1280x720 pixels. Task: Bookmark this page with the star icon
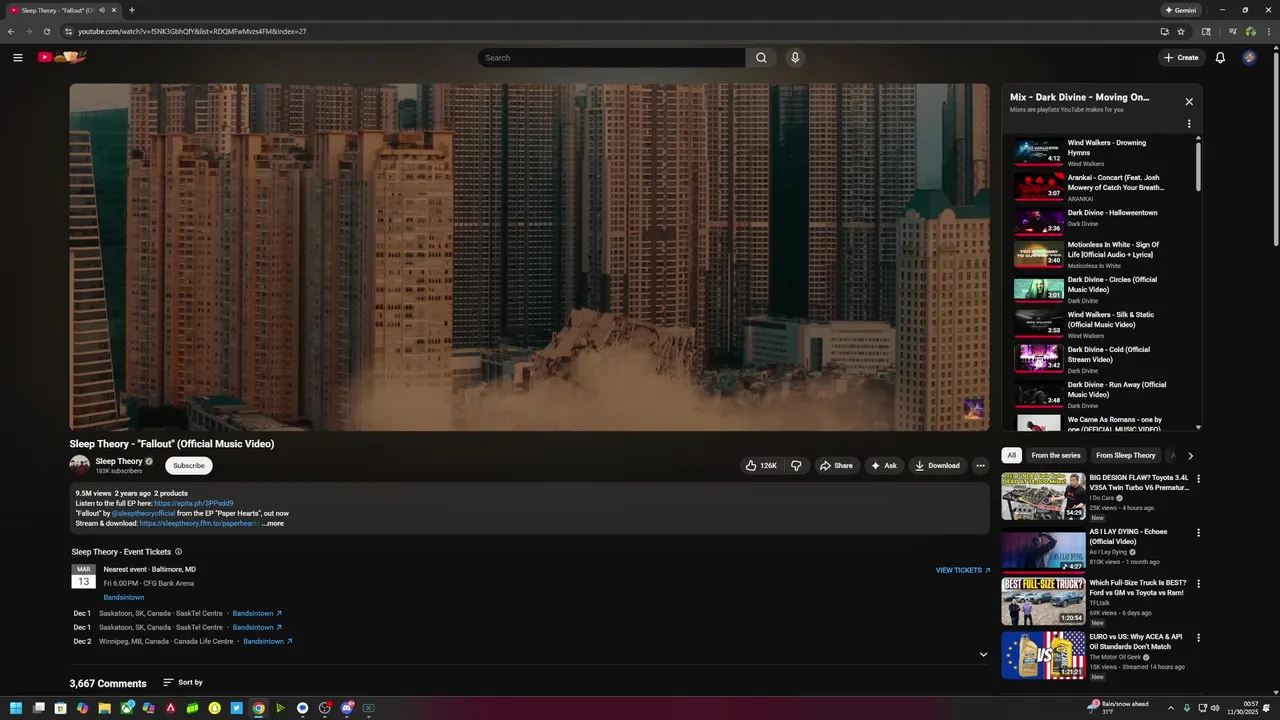(1181, 31)
